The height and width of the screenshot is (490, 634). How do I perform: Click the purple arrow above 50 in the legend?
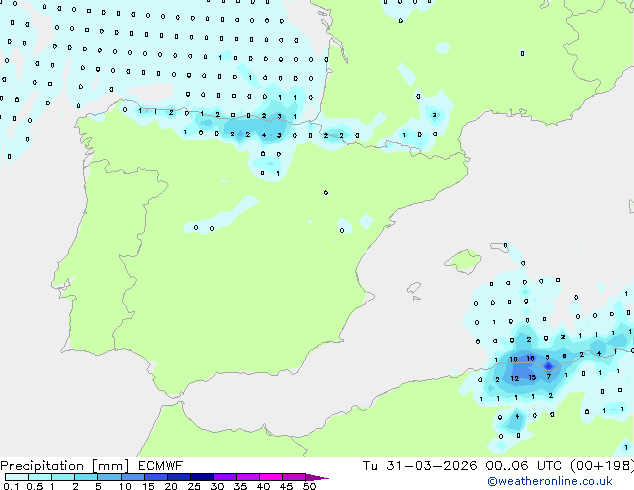(x=317, y=477)
